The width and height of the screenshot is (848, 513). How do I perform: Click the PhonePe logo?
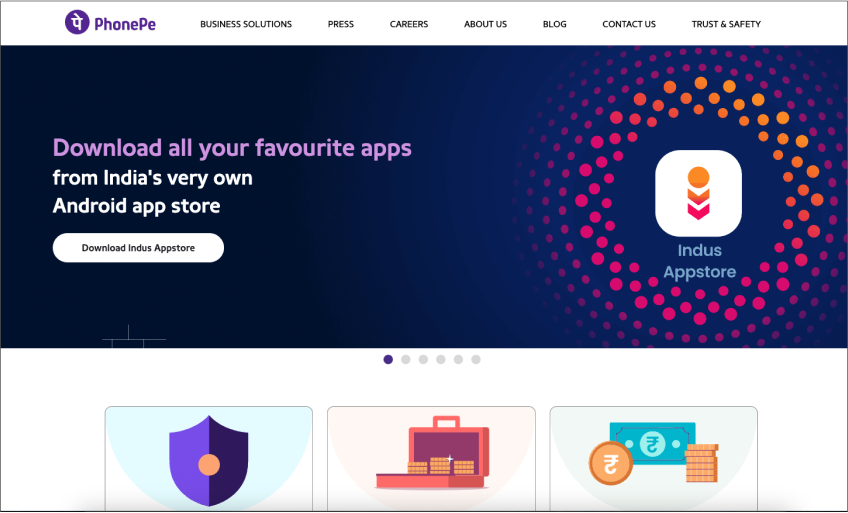(110, 23)
